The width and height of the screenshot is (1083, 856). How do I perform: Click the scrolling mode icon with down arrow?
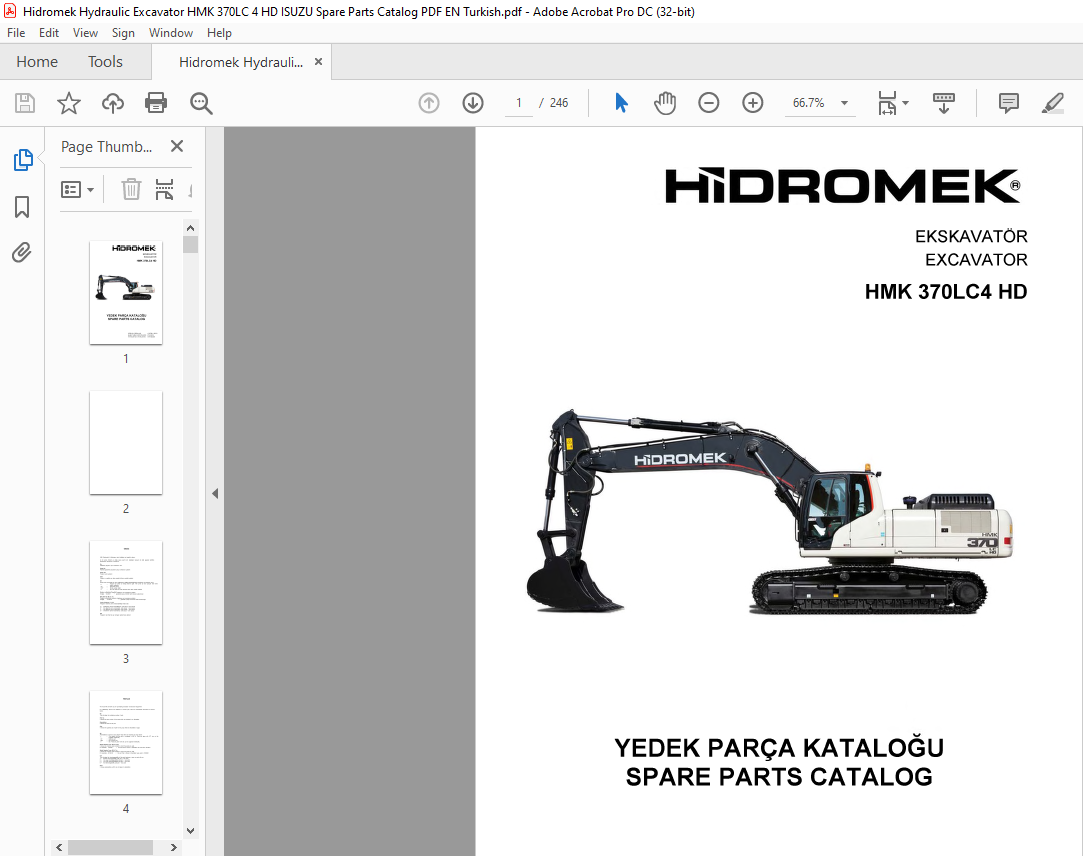(943, 103)
